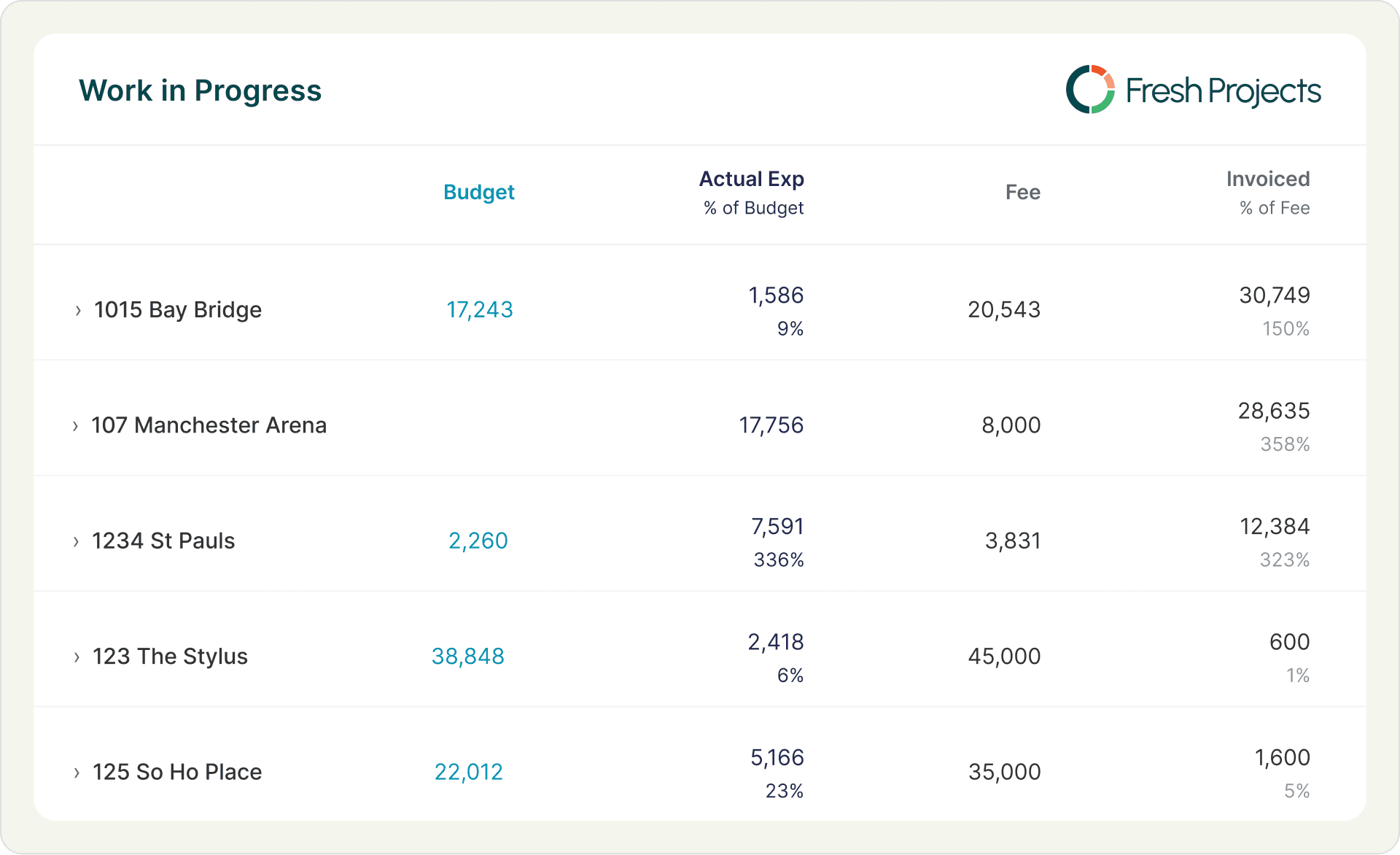The height and width of the screenshot is (855, 1400).
Task: Click the Fresh Projects brand text
Action: click(1223, 91)
